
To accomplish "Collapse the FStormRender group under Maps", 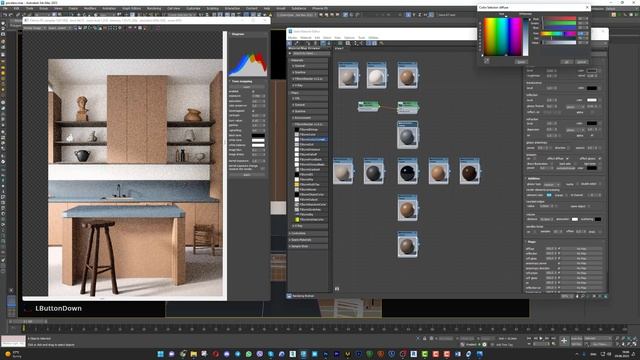I will click(309, 124).
